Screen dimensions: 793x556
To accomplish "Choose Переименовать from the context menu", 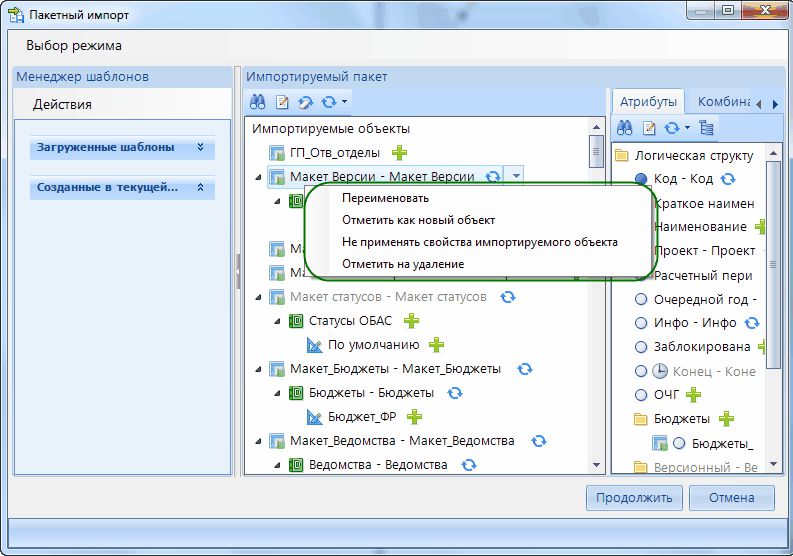I will pyautogui.click(x=380, y=198).
